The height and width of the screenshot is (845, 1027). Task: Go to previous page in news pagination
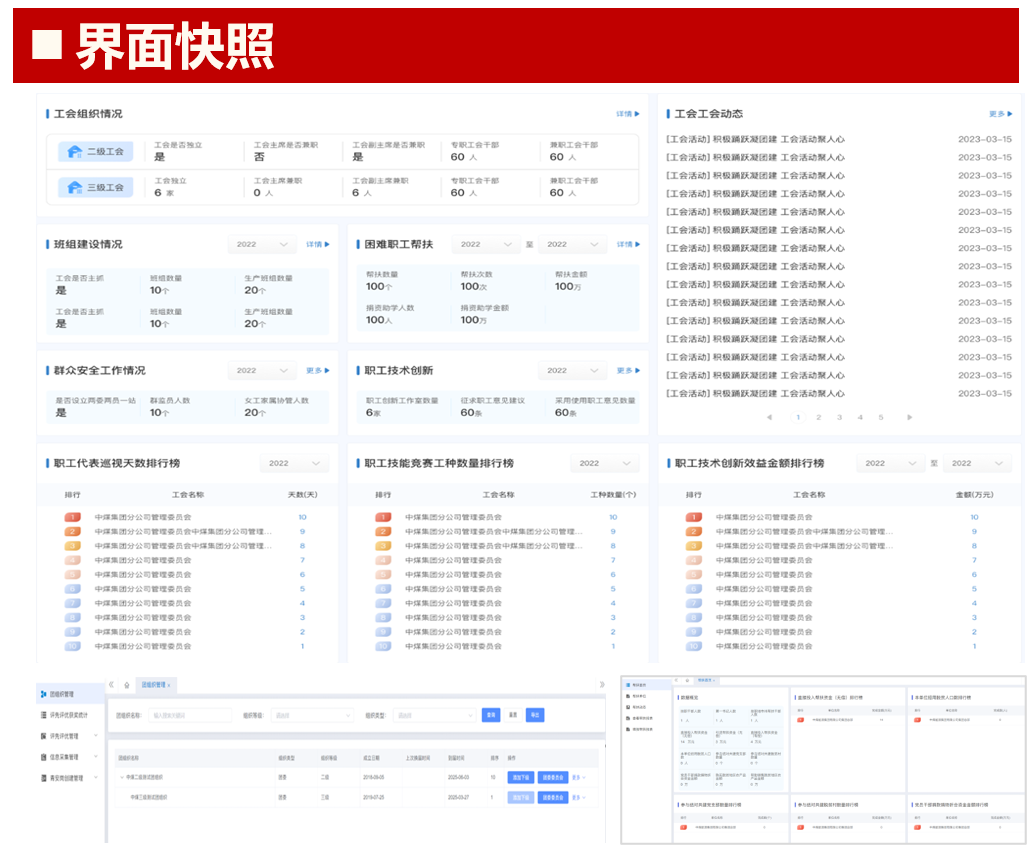pyautogui.click(x=769, y=417)
